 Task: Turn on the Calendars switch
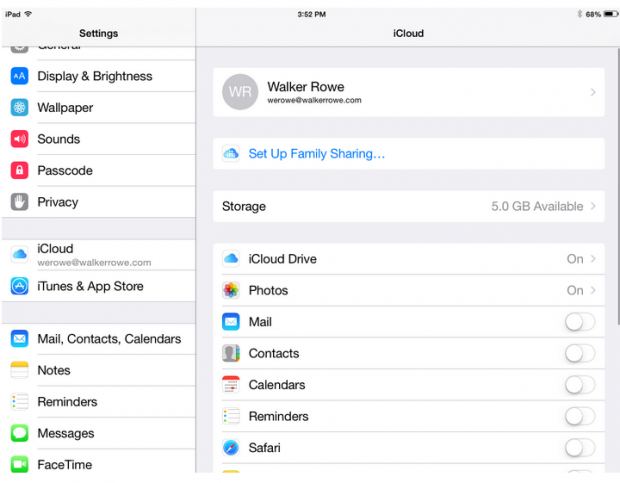click(580, 385)
